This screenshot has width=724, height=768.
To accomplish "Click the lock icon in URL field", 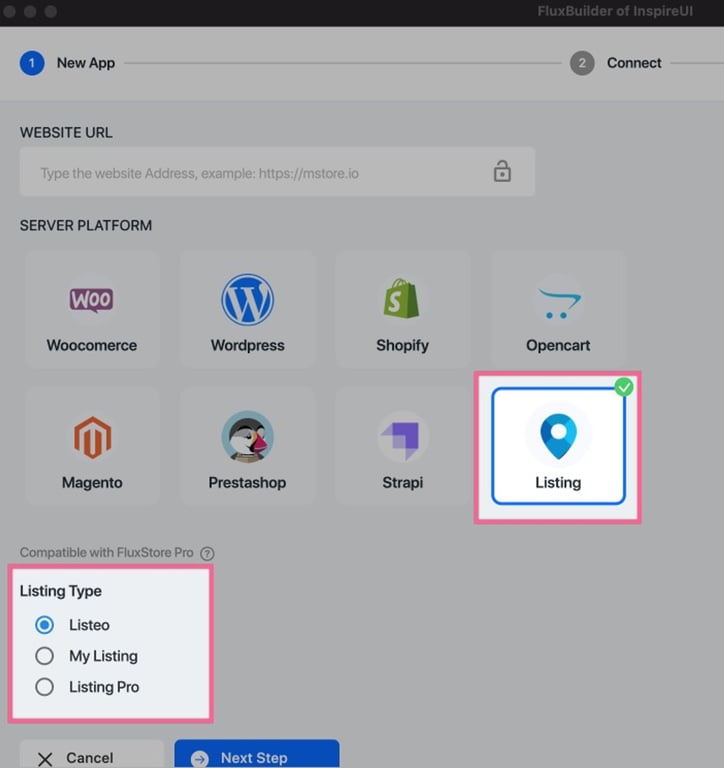I will [502, 171].
